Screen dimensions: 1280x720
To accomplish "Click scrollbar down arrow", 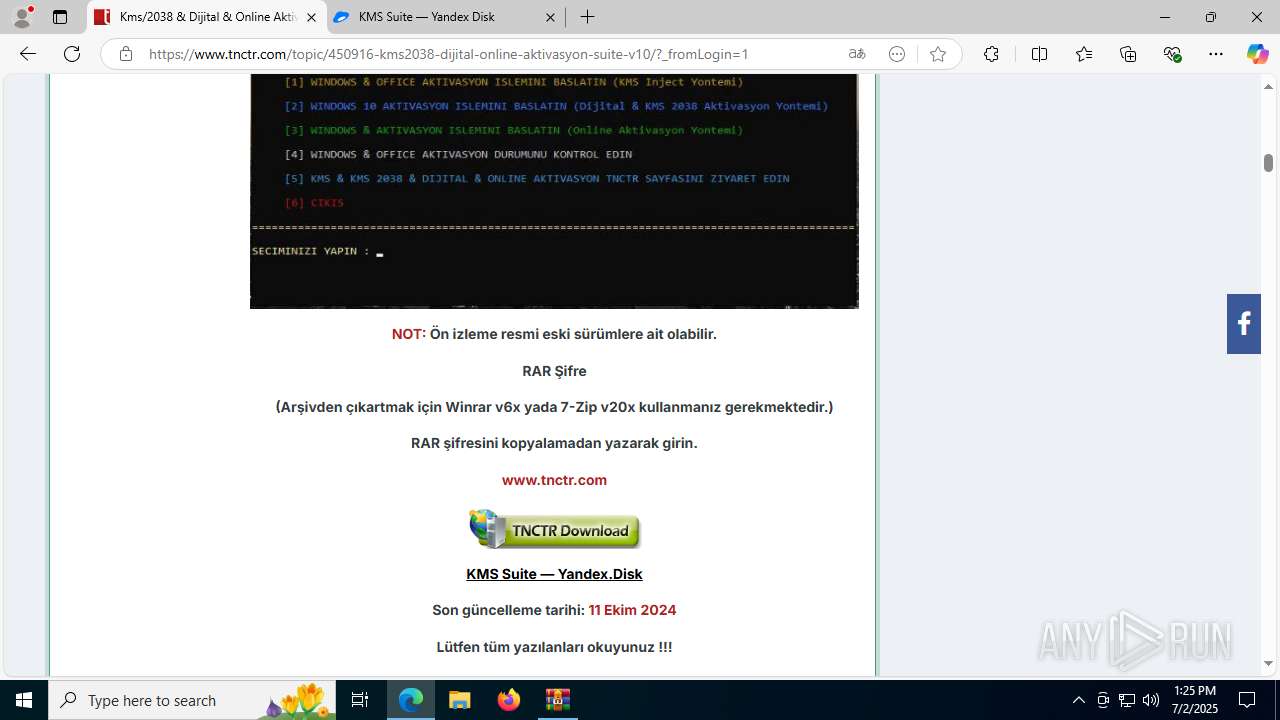I will coord(1268,664).
